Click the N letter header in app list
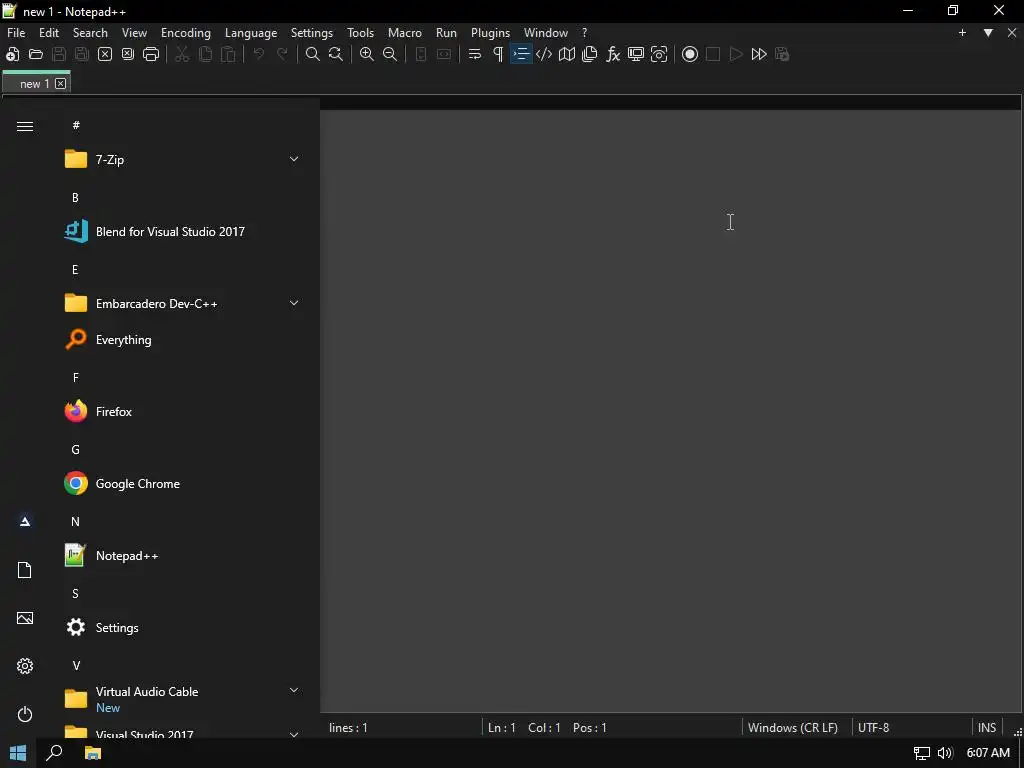The width and height of the screenshot is (1024, 768). click(x=75, y=522)
